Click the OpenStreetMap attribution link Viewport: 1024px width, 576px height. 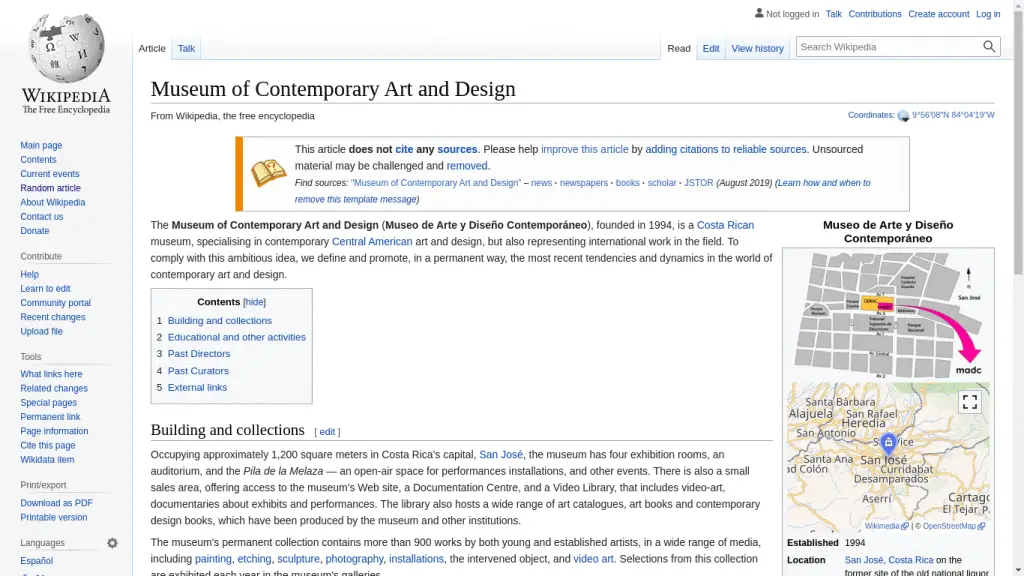[949, 526]
